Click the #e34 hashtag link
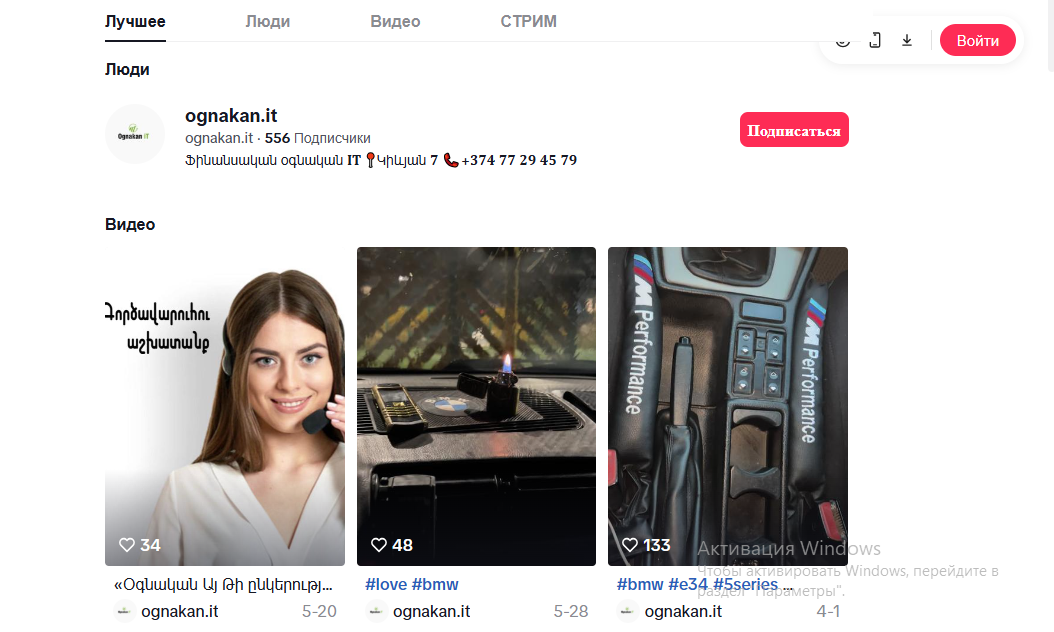This screenshot has width=1054, height=632. point(688,584)
